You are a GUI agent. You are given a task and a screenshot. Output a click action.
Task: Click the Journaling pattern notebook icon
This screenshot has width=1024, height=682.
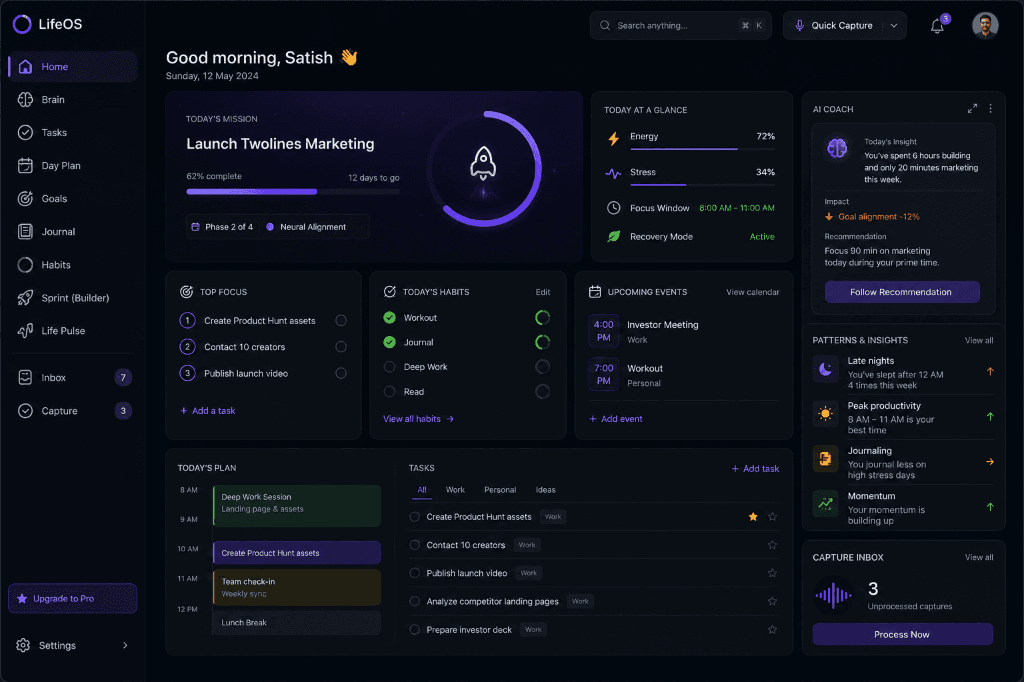pyautogui.click(x=825, y=459)
